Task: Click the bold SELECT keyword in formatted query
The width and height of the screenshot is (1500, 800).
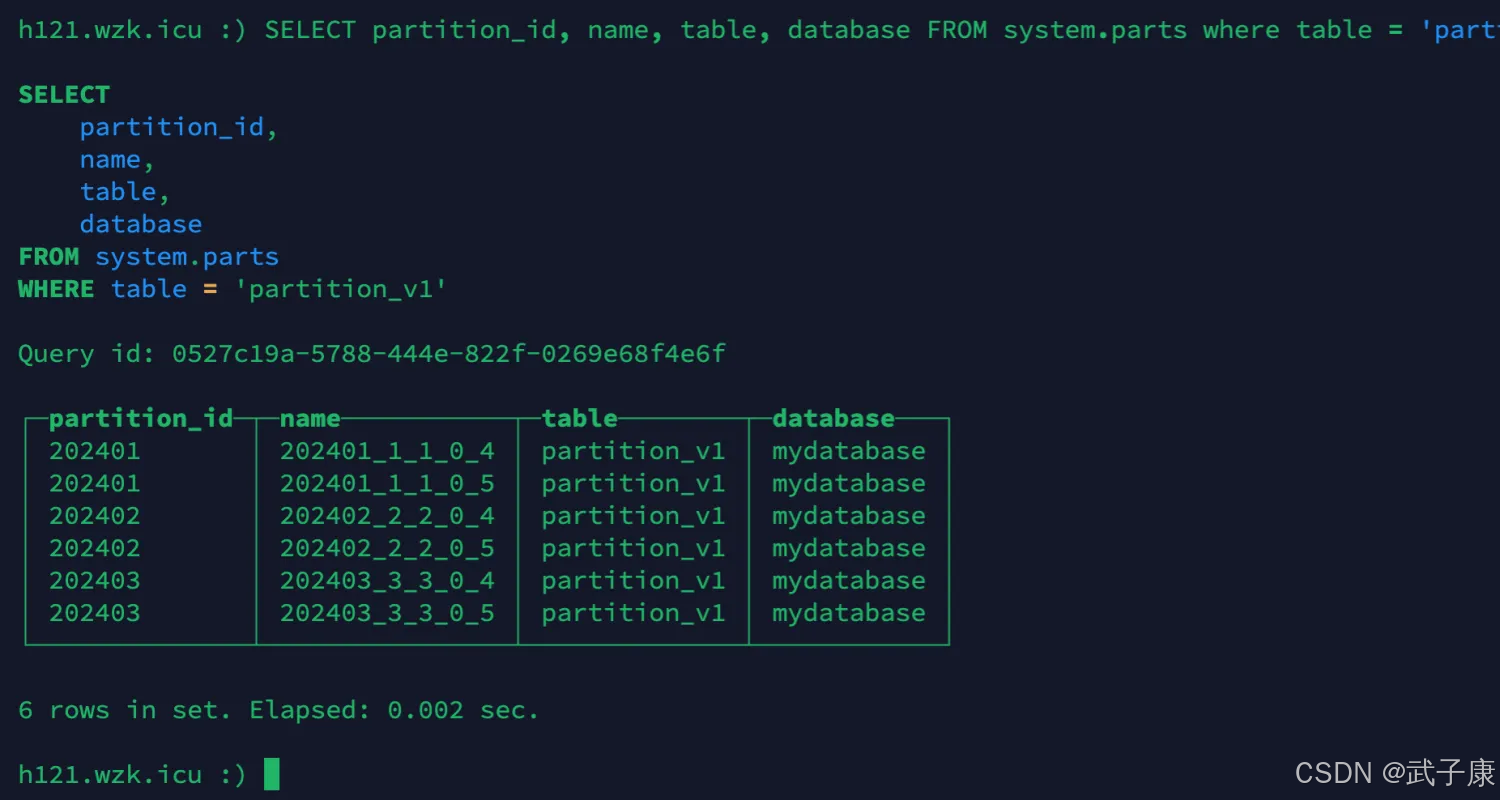Action: [63, 95]
